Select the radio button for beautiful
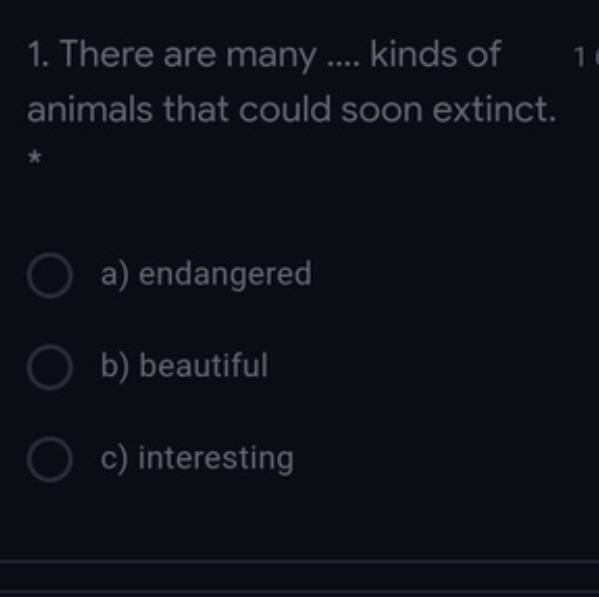The image size is (599, 597). pos(50,367)
